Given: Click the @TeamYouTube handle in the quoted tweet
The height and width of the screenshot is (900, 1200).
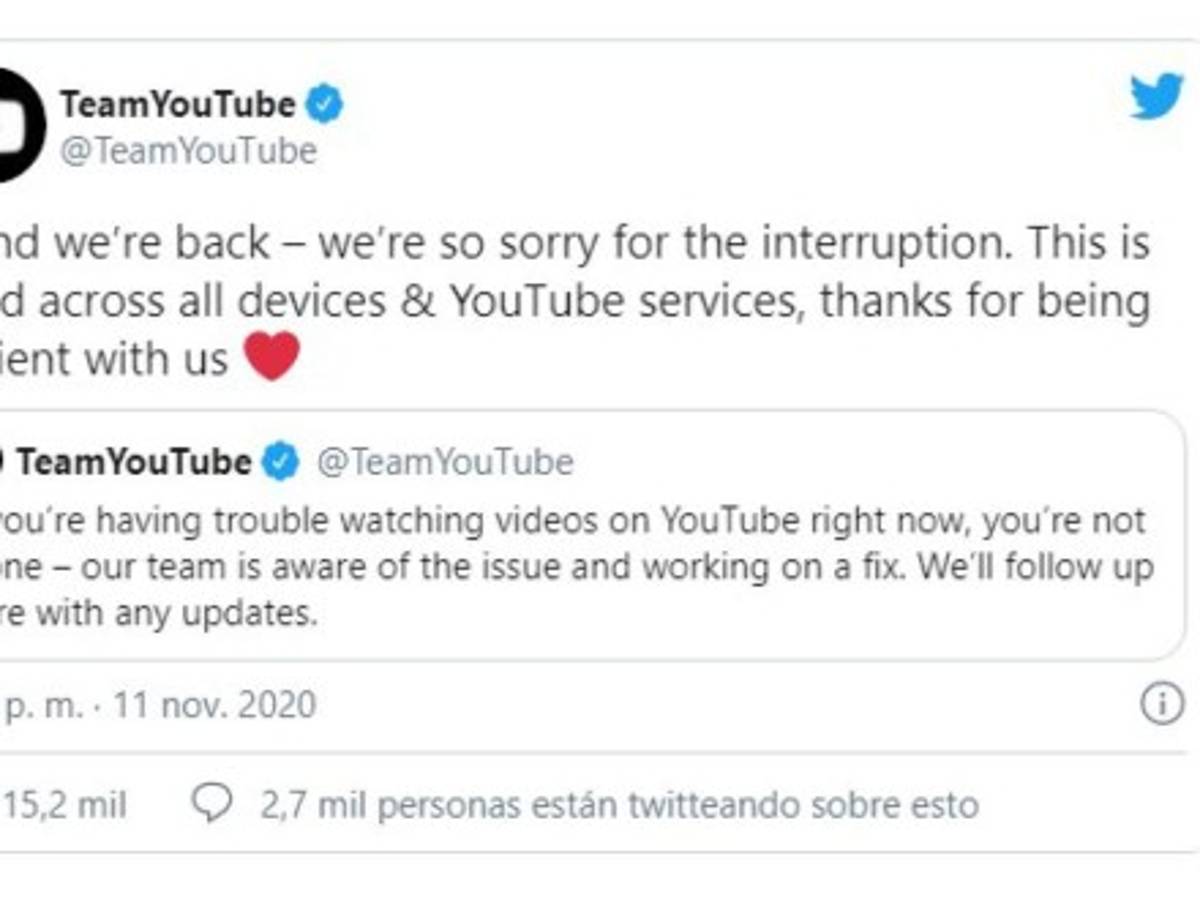Looking at the screenshot, I should tap(445, 462).
